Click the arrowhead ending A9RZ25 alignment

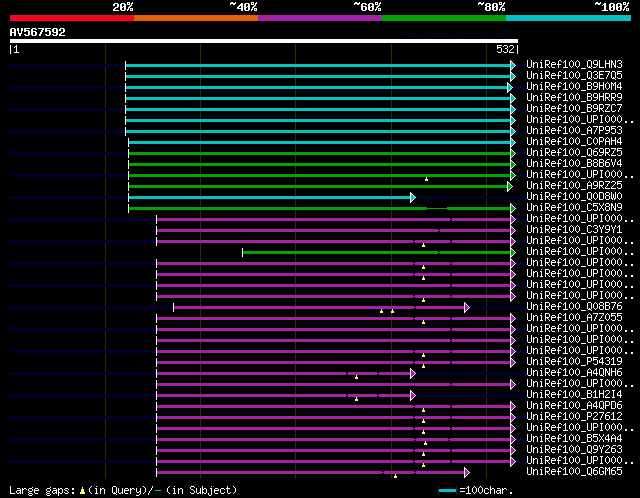click(510, 187)
